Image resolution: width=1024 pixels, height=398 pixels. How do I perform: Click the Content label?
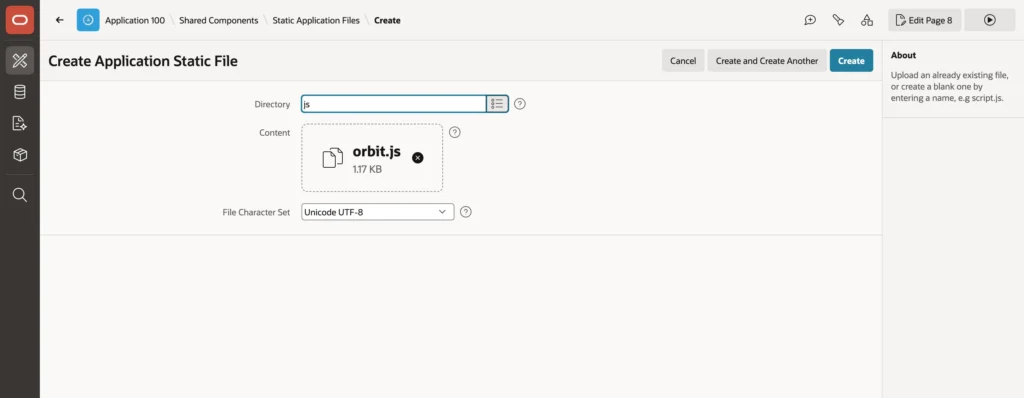tap(274, 133)
